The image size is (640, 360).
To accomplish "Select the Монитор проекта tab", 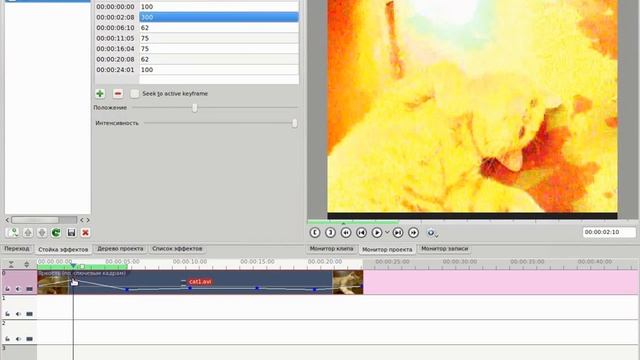I will coord(387,249).
